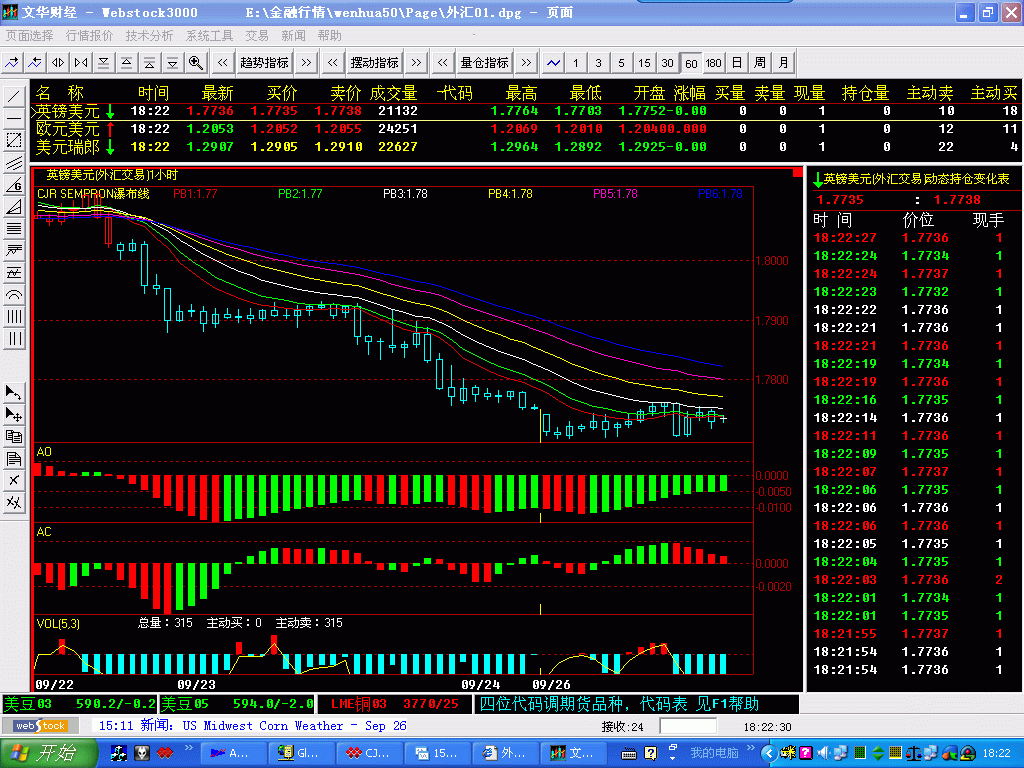Click the compress horizontally arrows icon
The image size is (1024, 768).
tap(81, 63)
